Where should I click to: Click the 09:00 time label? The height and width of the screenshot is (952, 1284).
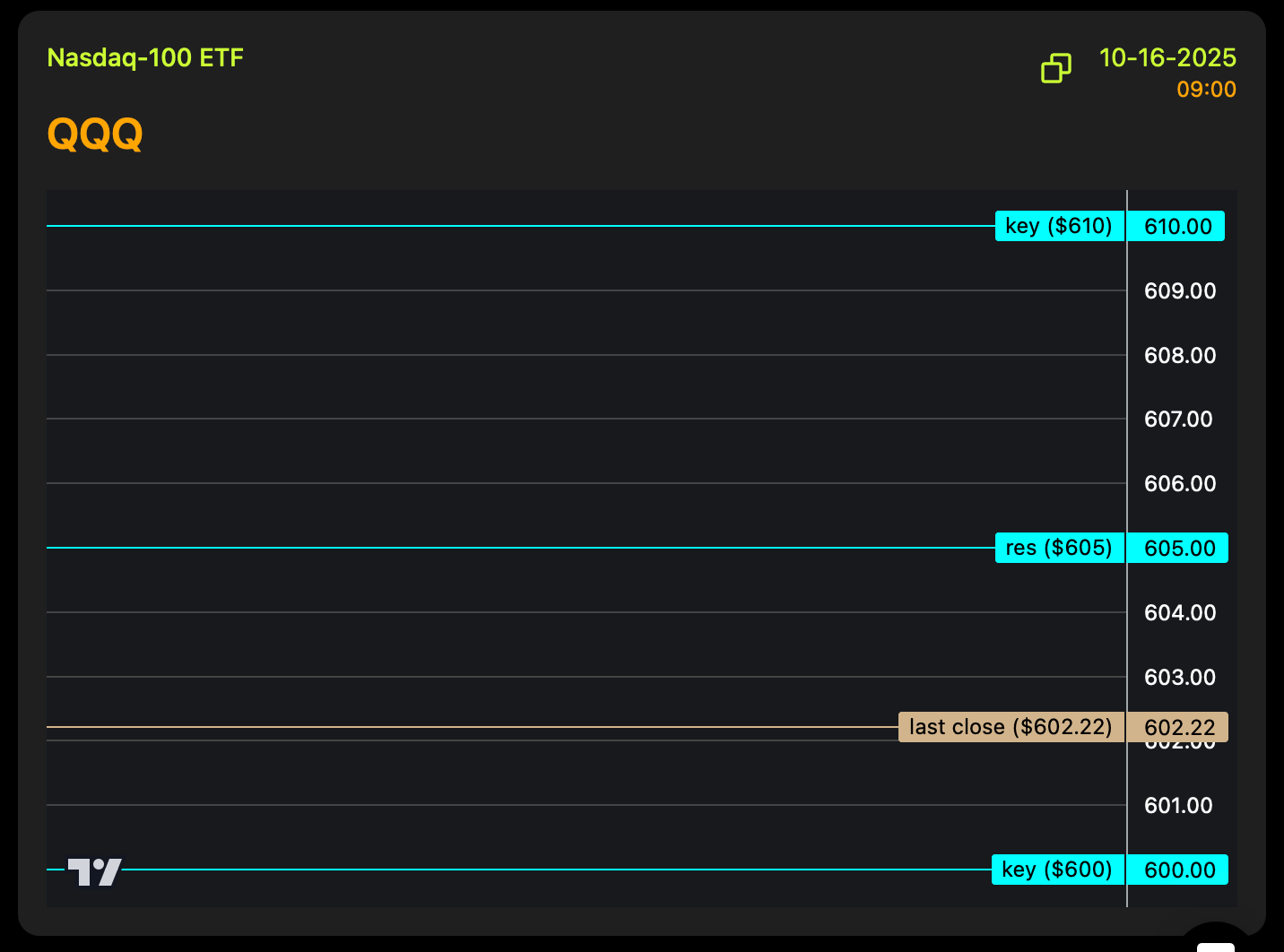1206,90
